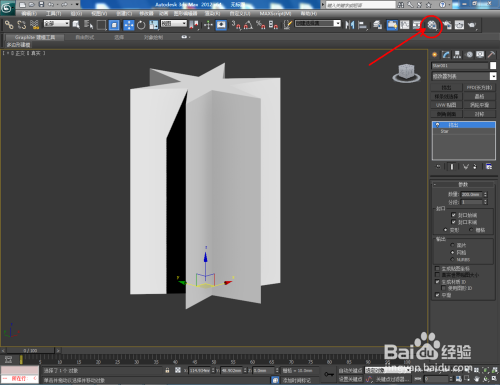Open the 修改器列表 modifier list dropdown
The image size is (500, 385).
tap(464, 76)
